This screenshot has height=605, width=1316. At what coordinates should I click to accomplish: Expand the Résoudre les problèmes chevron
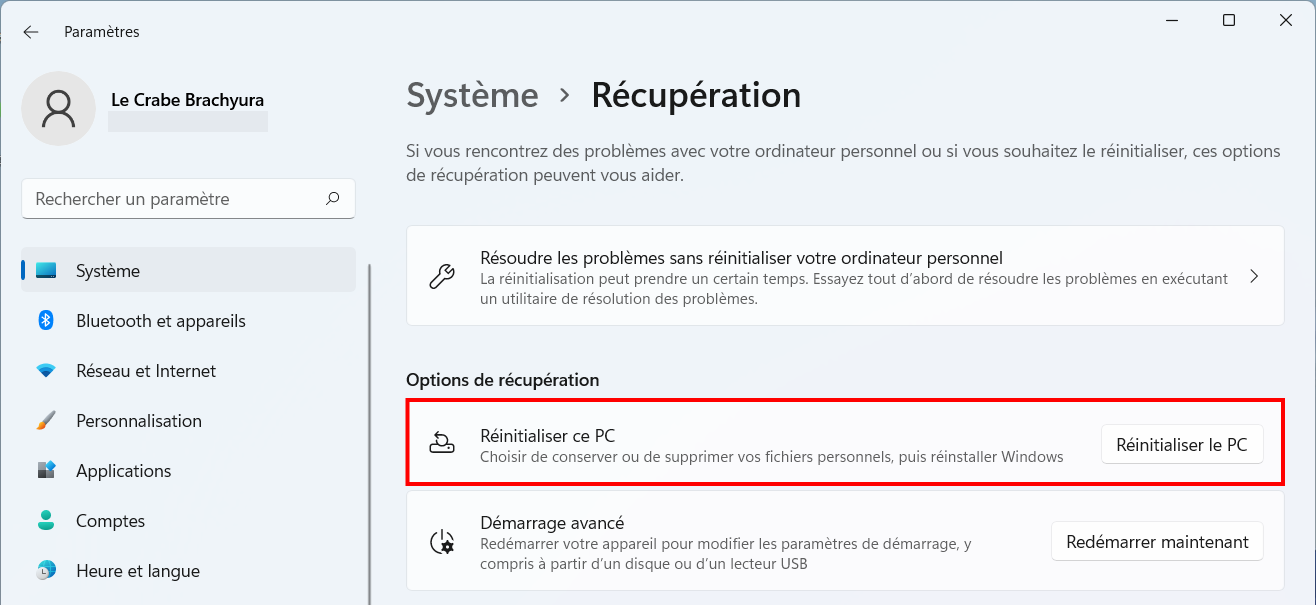pos(1254,276)
